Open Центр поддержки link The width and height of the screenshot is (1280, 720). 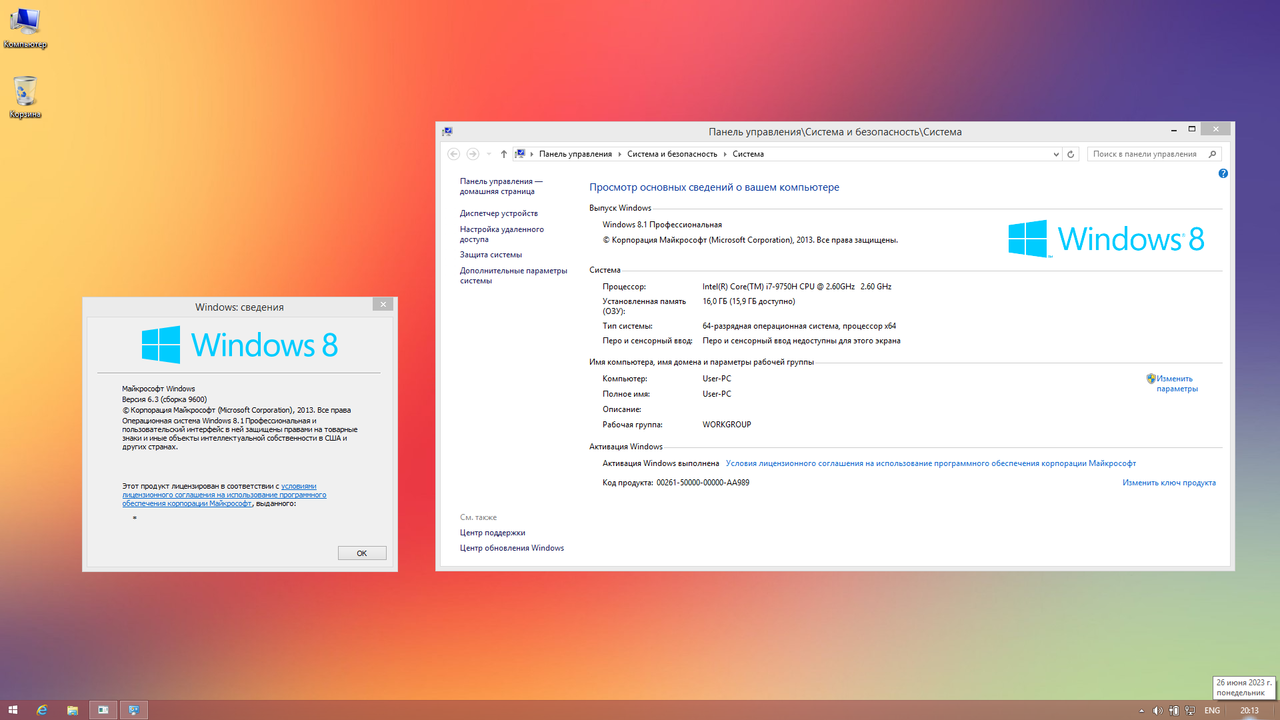[493, 533]
